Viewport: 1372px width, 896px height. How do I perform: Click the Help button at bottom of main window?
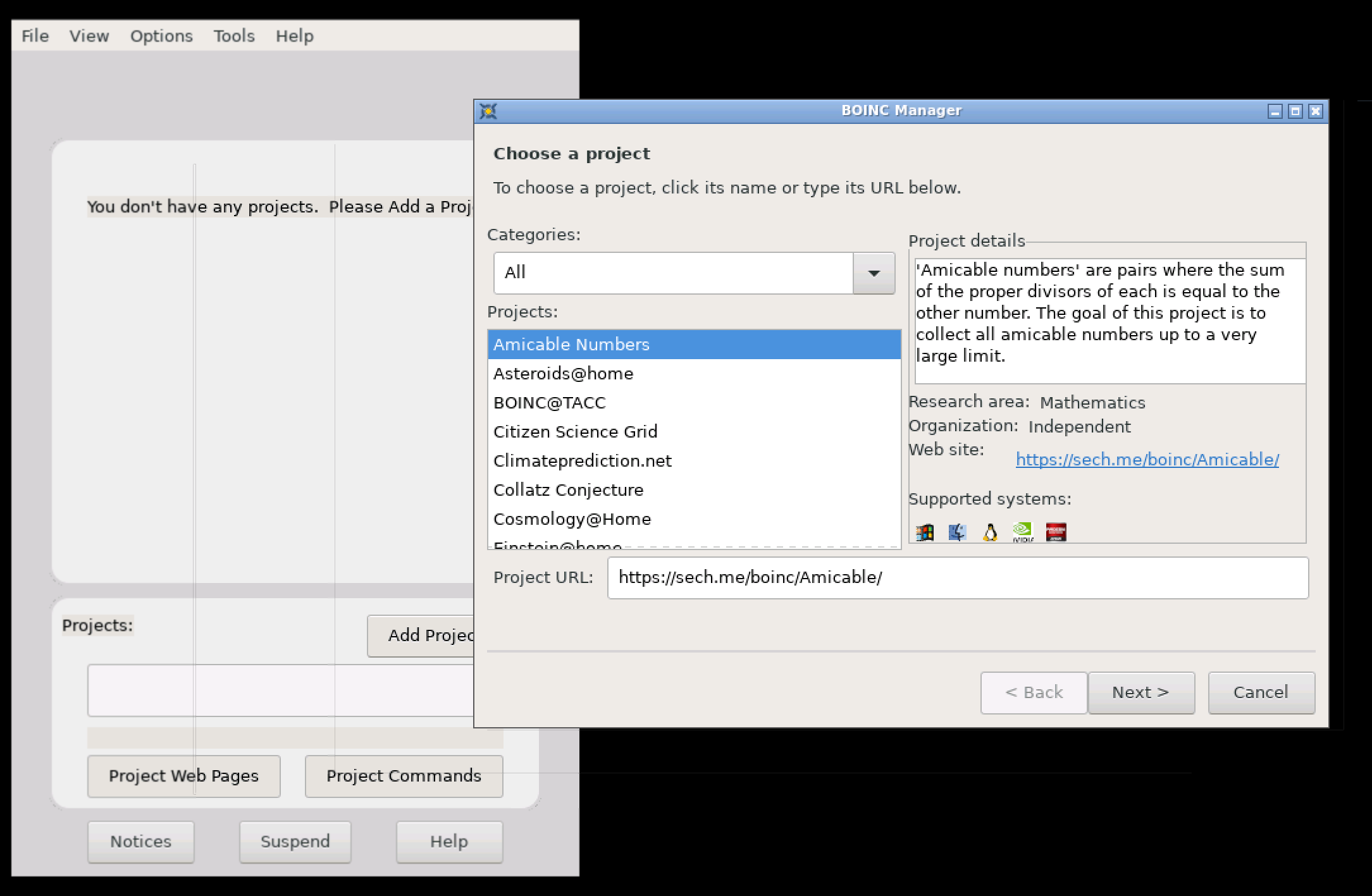coord(449,842)
